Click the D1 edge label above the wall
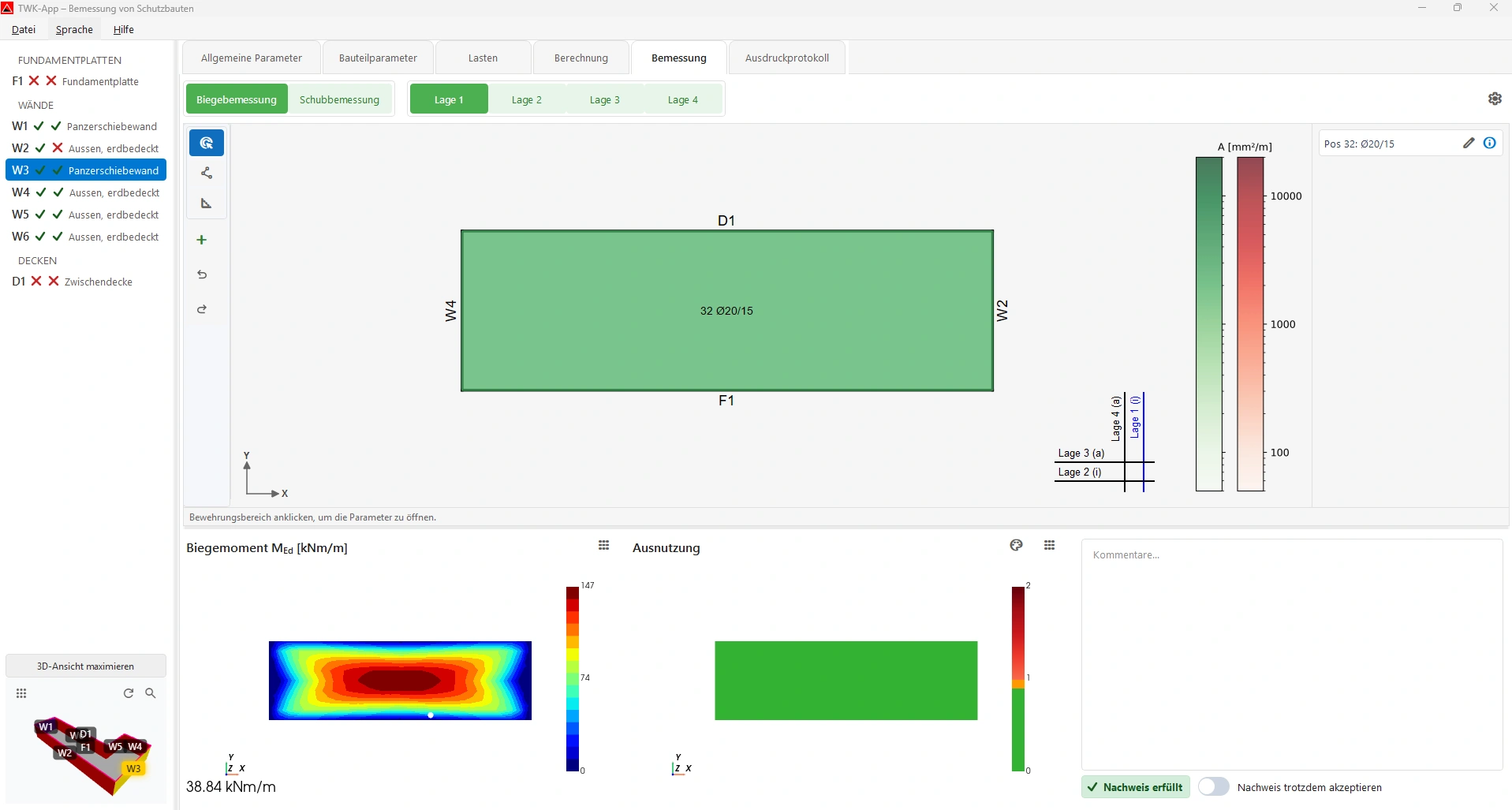The image size is (1512, 810). point(726,221)
